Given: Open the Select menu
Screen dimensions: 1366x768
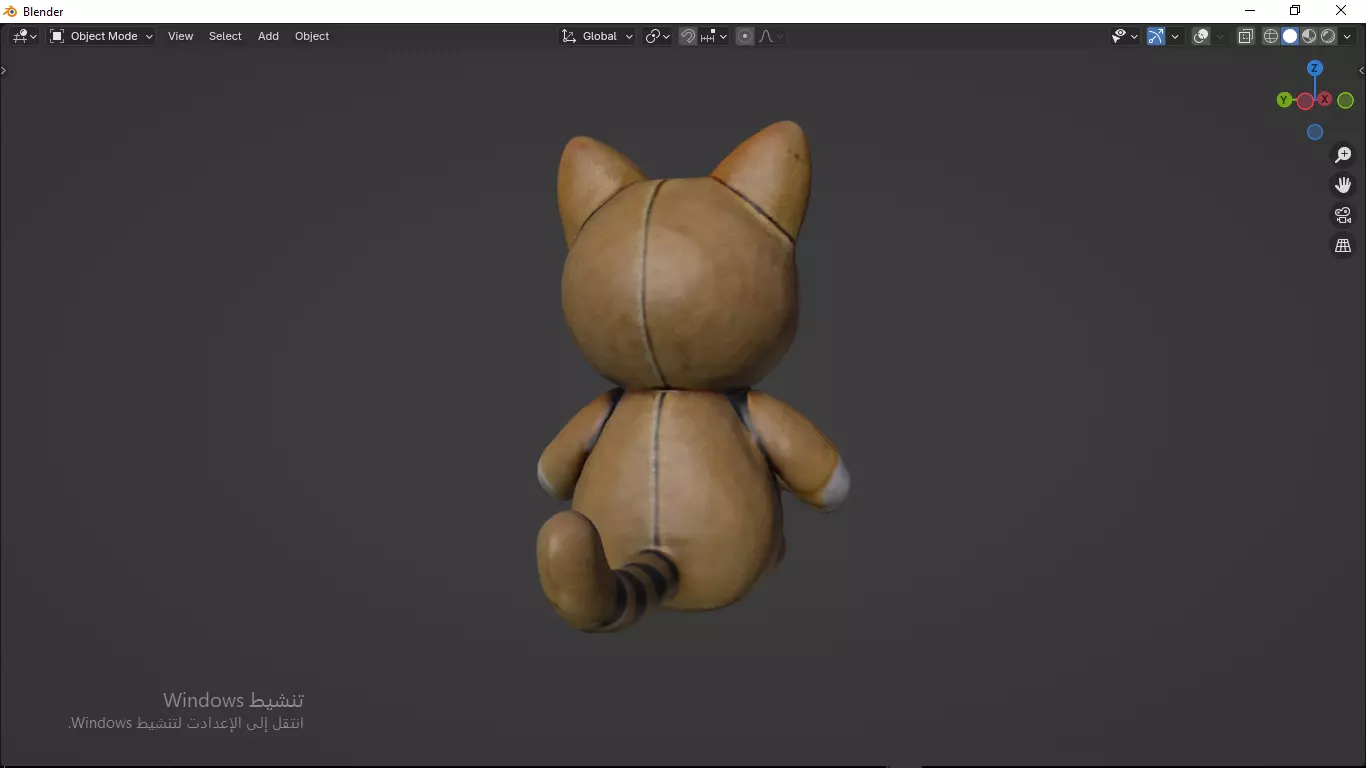Looking at the screenshot, I should tap(225, 36).
